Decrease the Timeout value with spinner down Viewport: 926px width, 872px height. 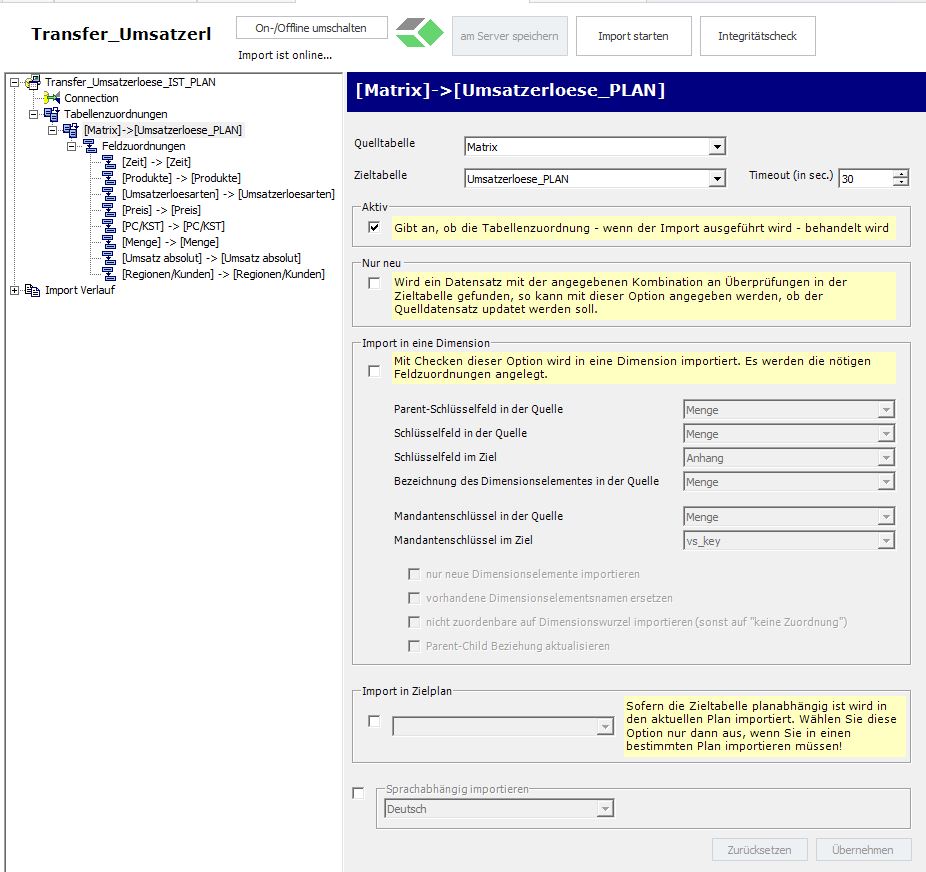(x=901, y=182)
